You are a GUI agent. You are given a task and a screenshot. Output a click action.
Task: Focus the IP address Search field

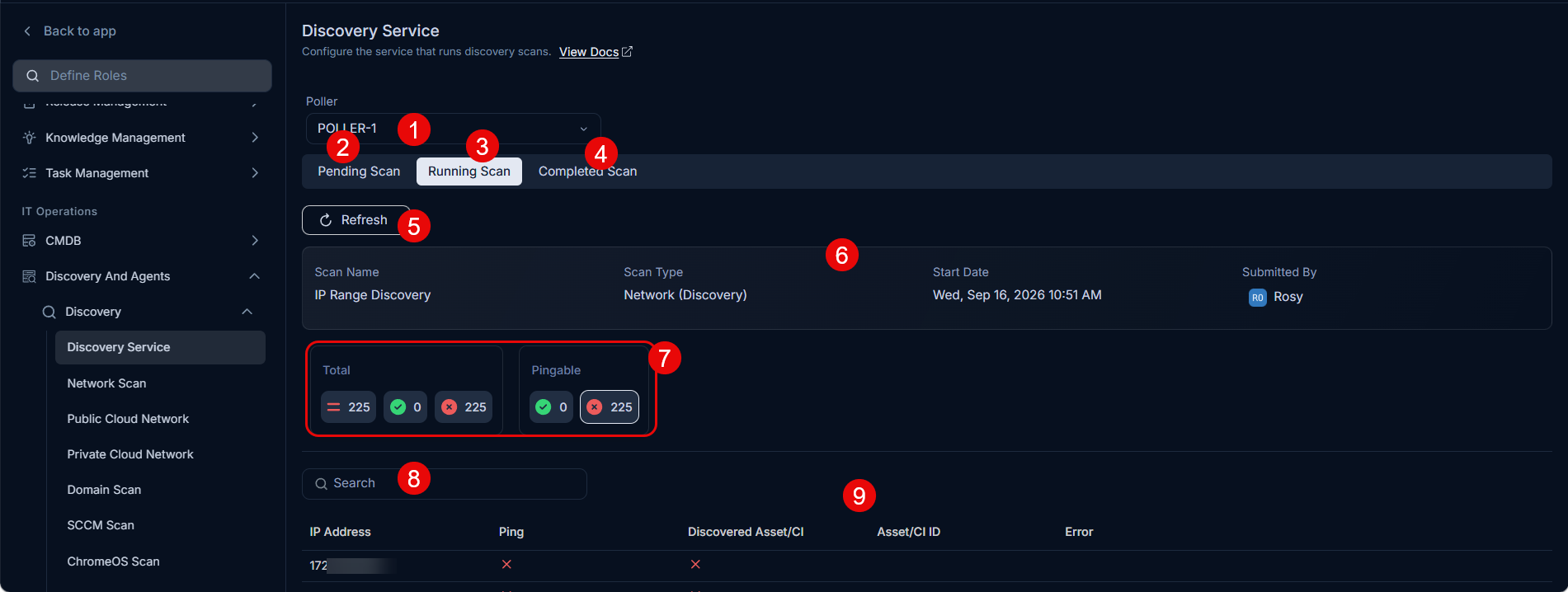point(445,484)
